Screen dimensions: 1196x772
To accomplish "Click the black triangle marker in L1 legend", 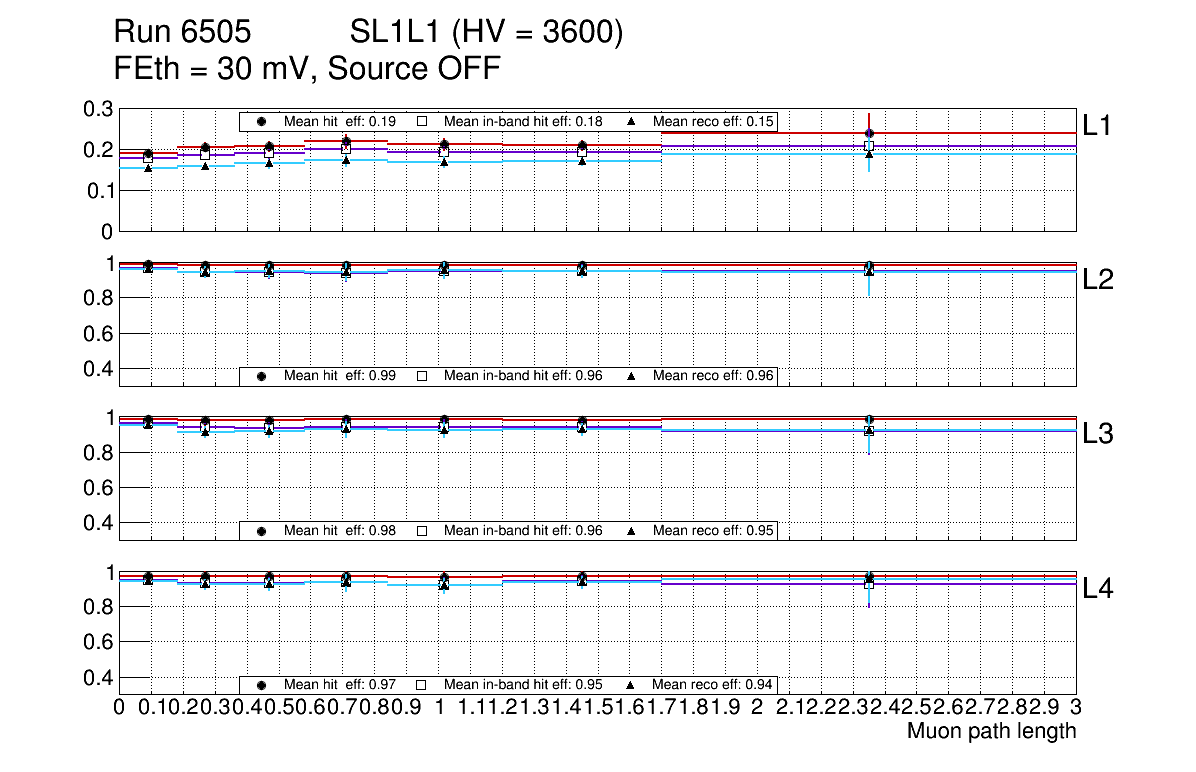I will coord(631,121).
